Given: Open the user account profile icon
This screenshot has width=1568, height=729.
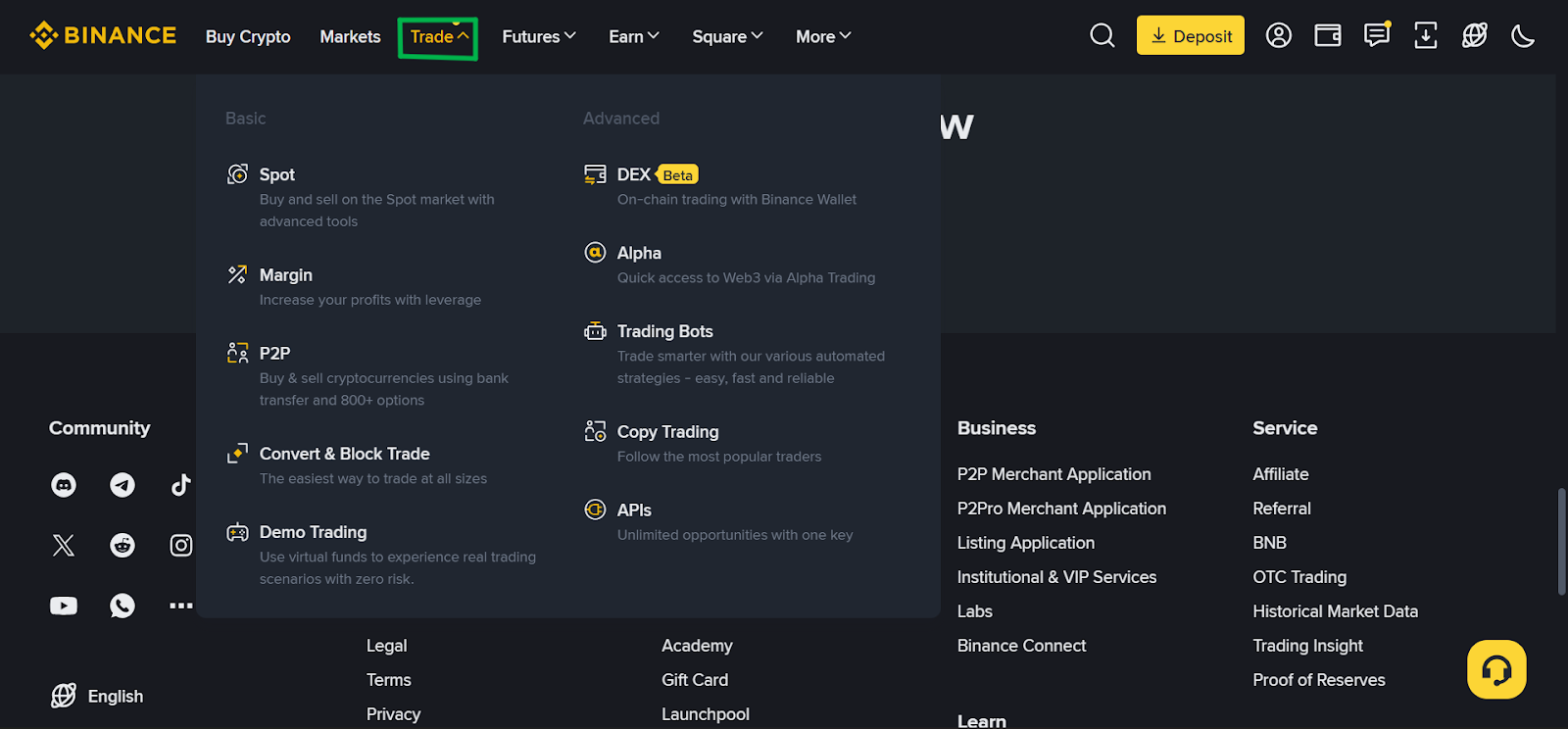Looking at the screenshot, I should pos(1278,35).
